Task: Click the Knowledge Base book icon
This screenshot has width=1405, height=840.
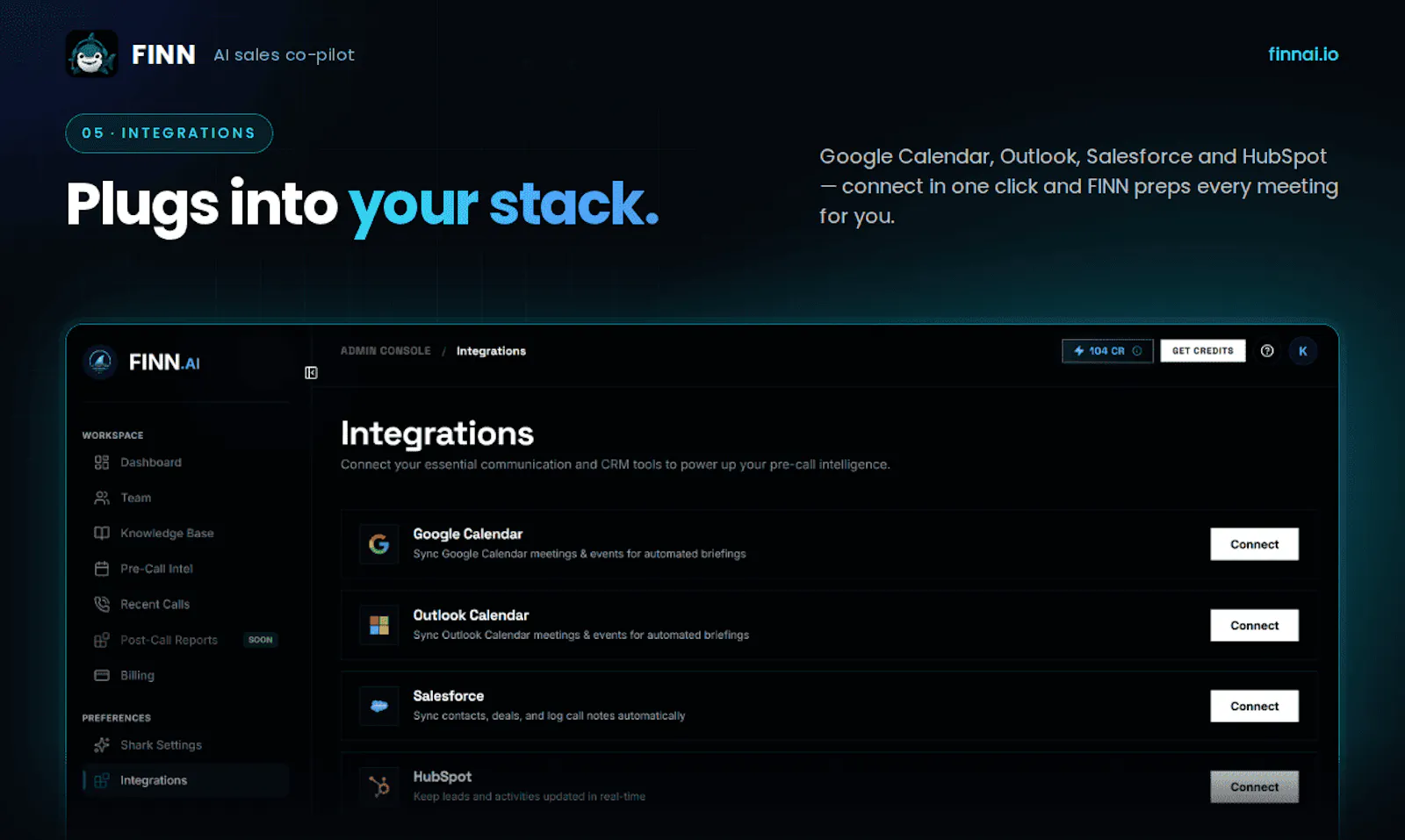Action: coord(102,533)
